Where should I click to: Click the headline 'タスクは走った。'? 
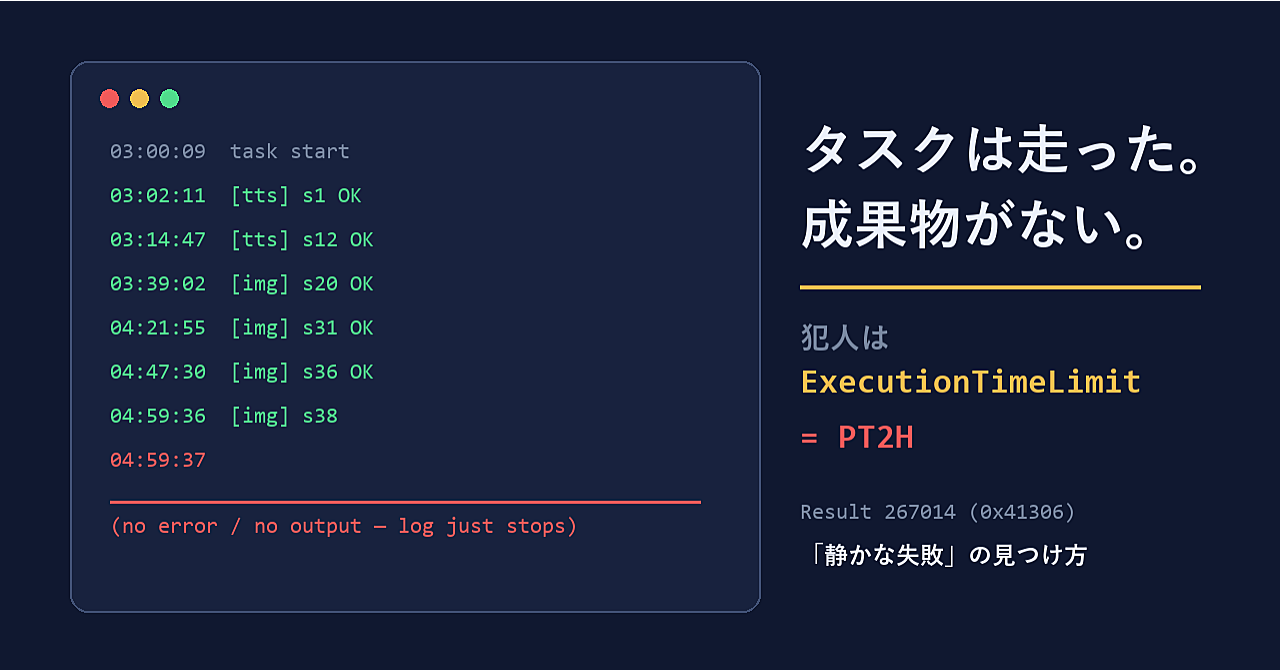click(1001, 153)
